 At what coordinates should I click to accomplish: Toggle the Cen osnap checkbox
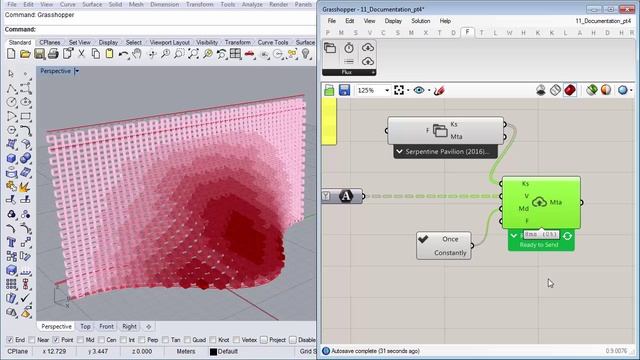point(101,340)
